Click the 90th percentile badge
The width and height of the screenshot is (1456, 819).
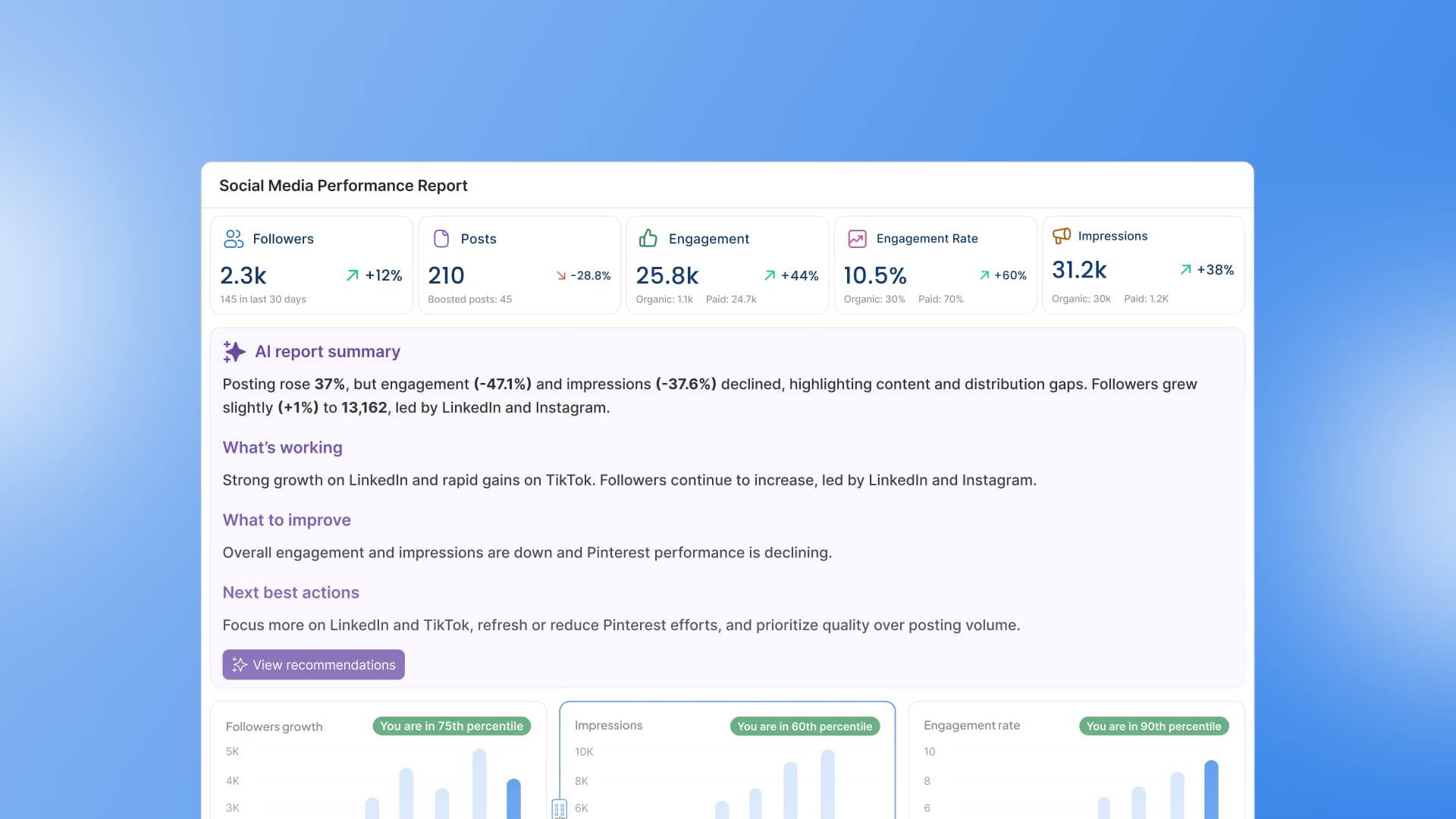[1153, 726]
